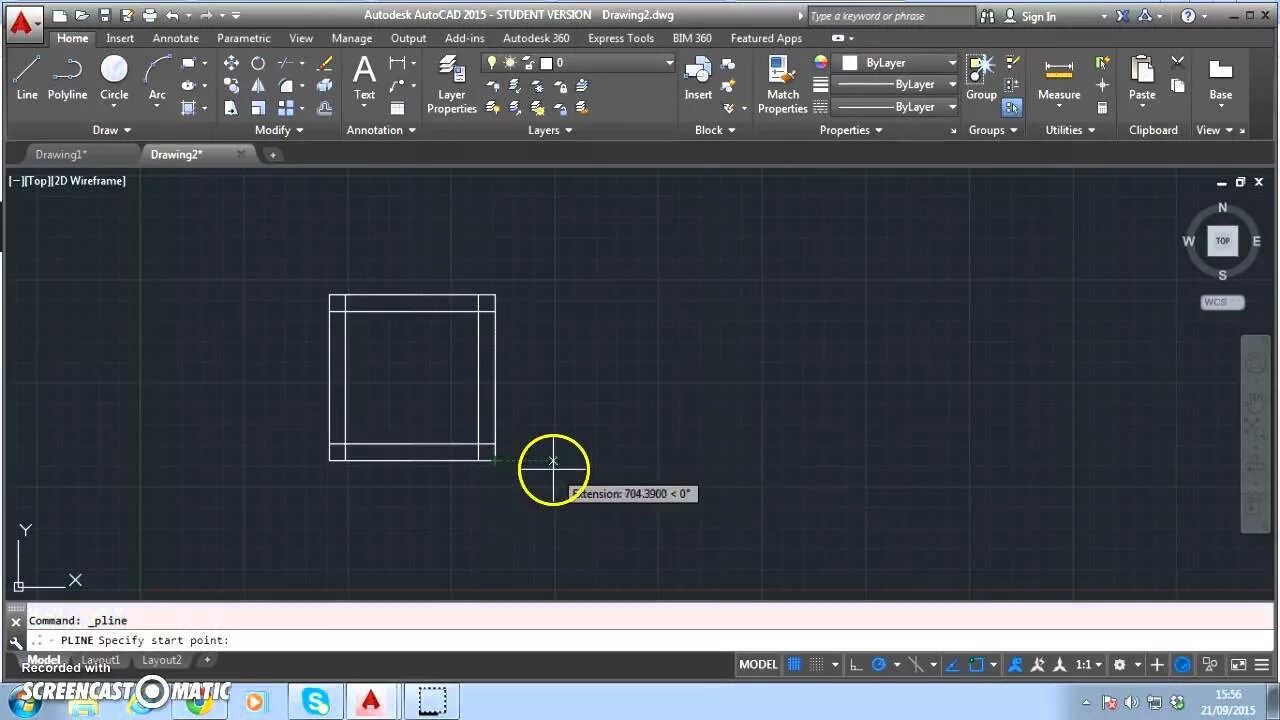Click the Erase tool icon
Screen dimensions: 1280x720
coord(324,63)
